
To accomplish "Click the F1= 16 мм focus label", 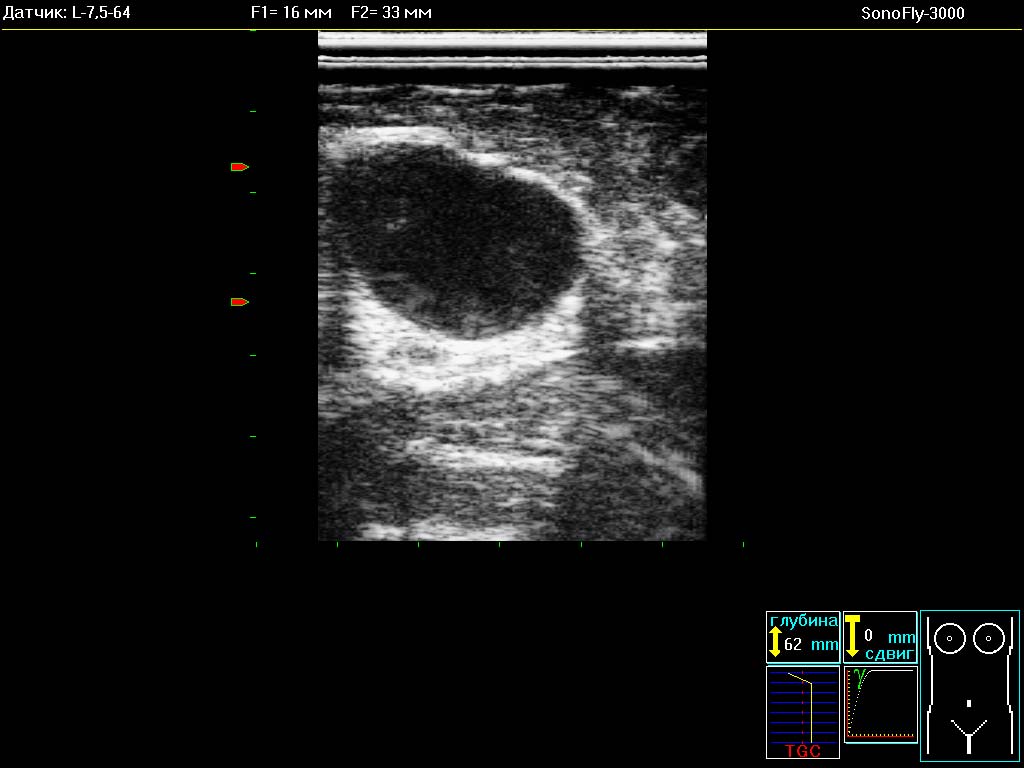I will tap(290, 13).
